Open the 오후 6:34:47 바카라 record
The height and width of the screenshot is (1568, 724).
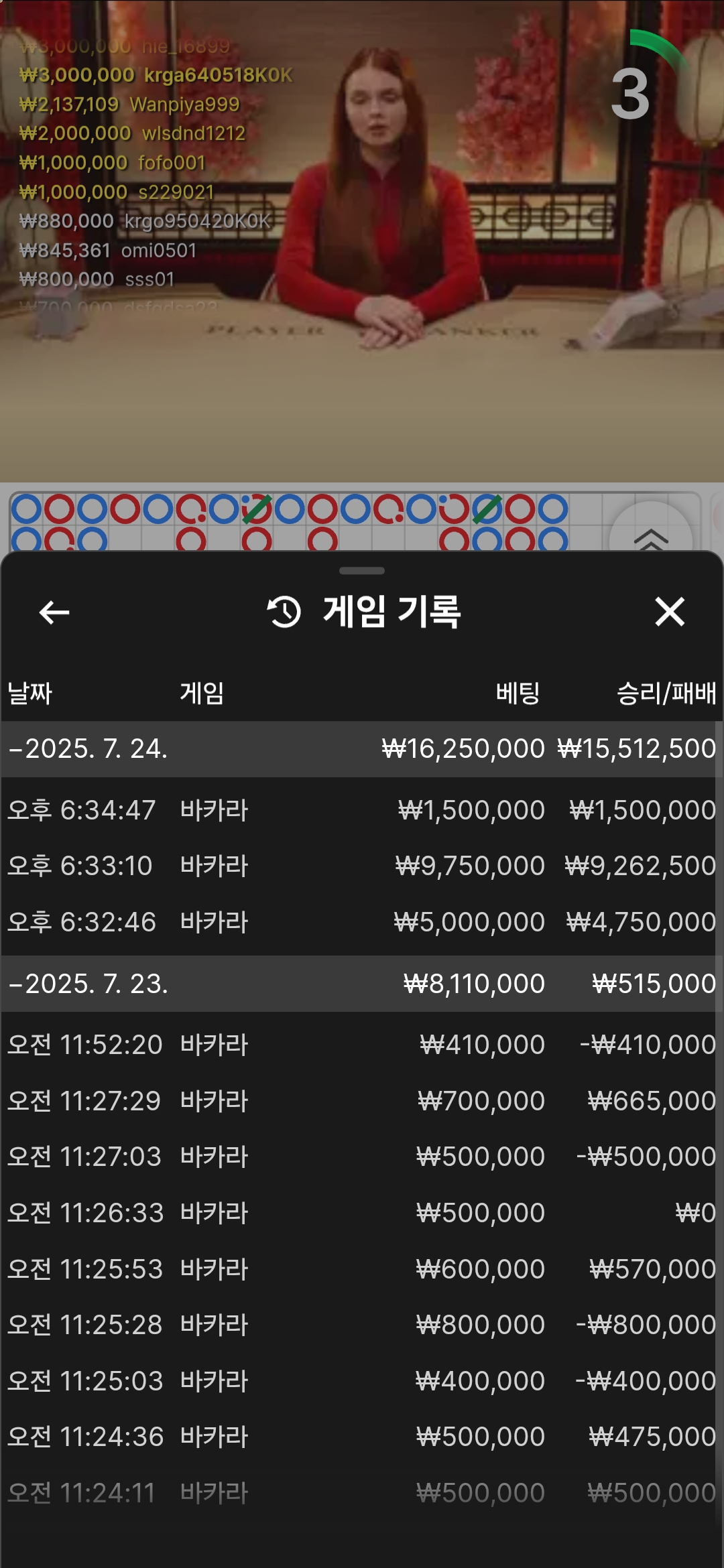click(x=362, y=810)
